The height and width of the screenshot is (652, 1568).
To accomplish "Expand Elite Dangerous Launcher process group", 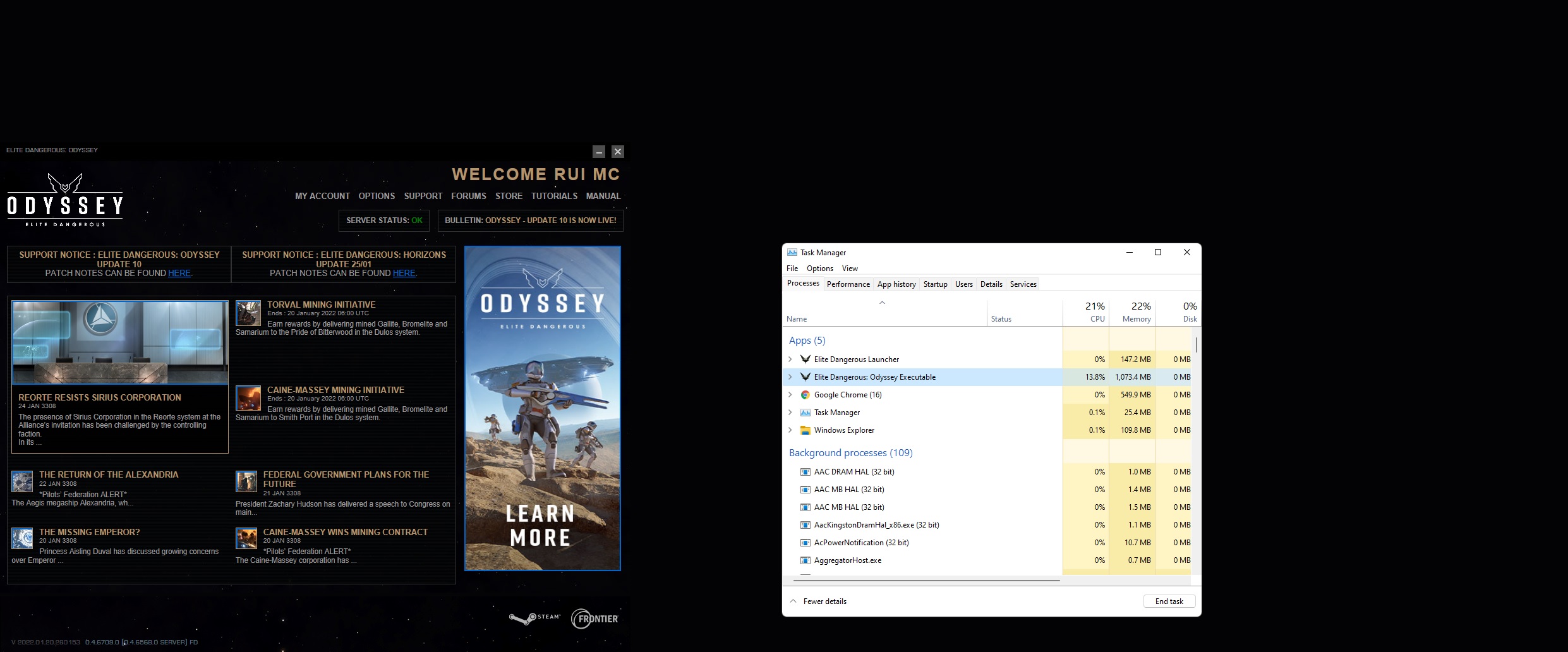I will click(790, 359).
